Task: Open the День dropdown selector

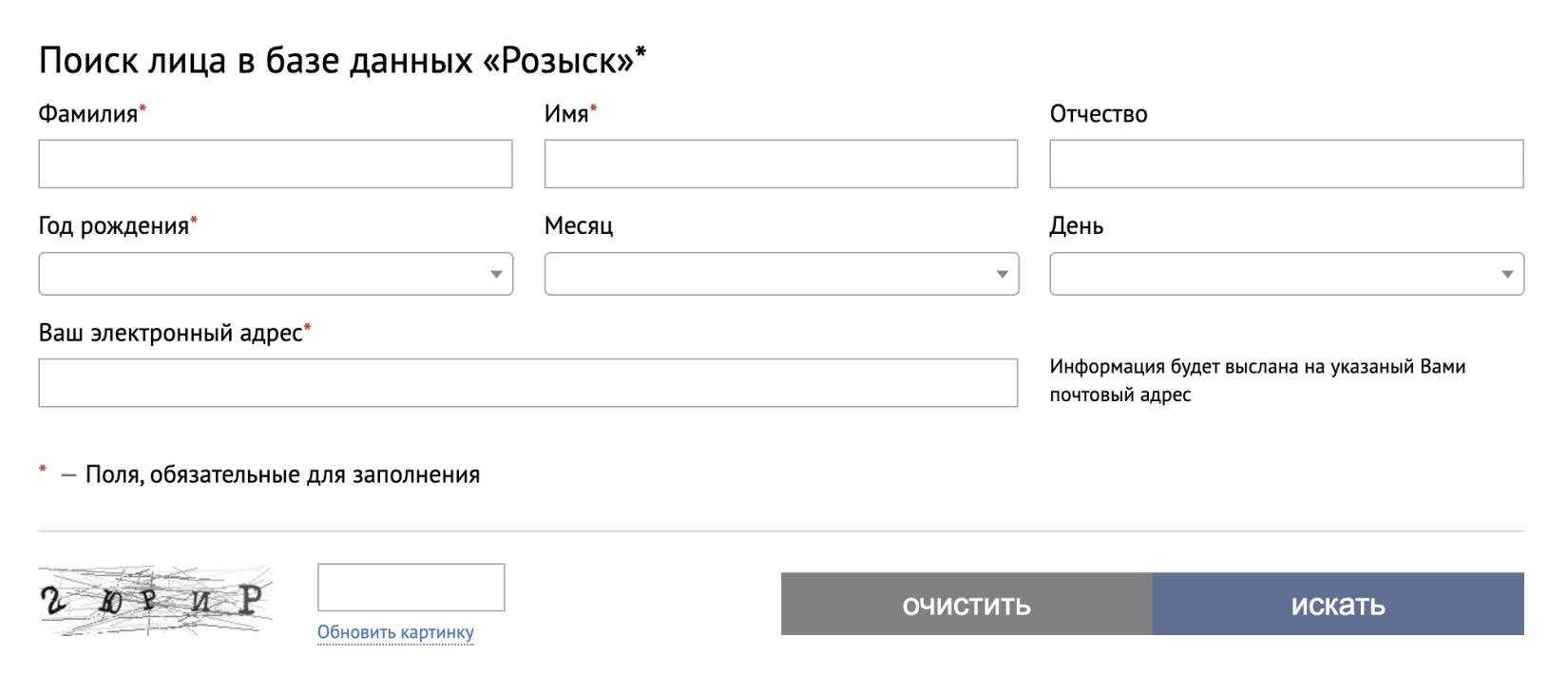Action: (x=1286, y=274)
